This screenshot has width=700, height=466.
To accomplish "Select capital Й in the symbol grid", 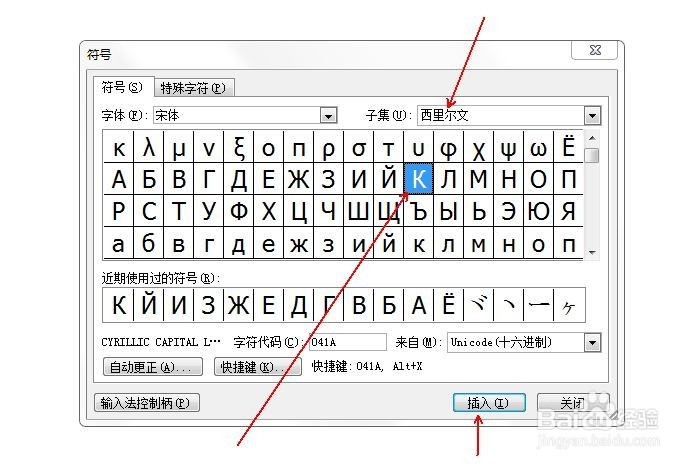I will coord(388,179).
